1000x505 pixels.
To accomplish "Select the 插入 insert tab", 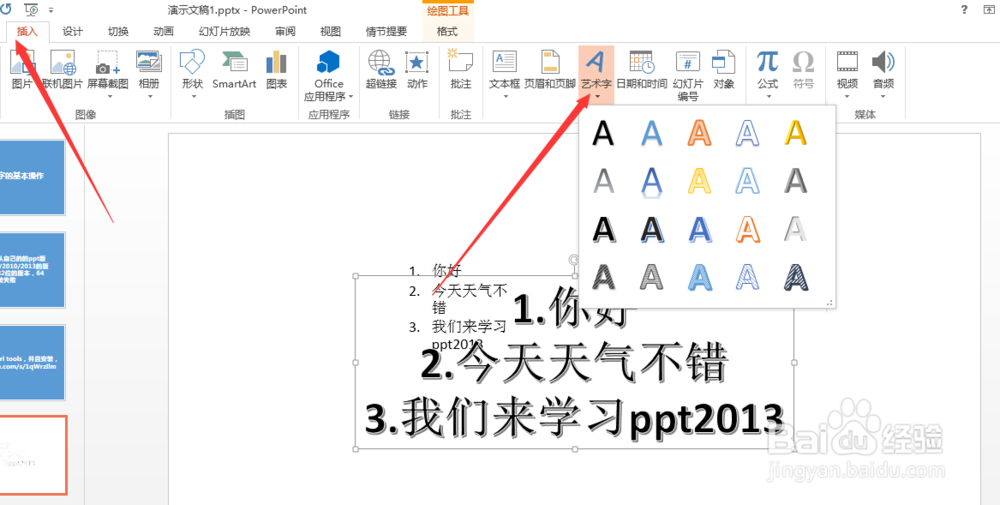I will 27,31.
